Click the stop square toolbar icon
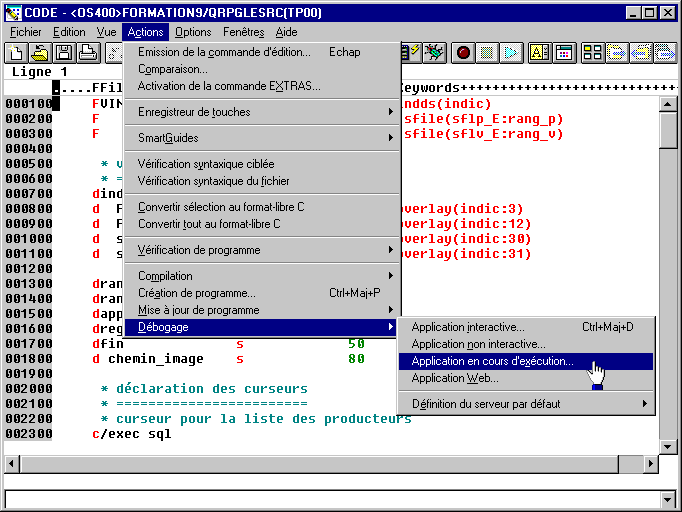This screenshot has height=512, width=682. coord(487,52)
